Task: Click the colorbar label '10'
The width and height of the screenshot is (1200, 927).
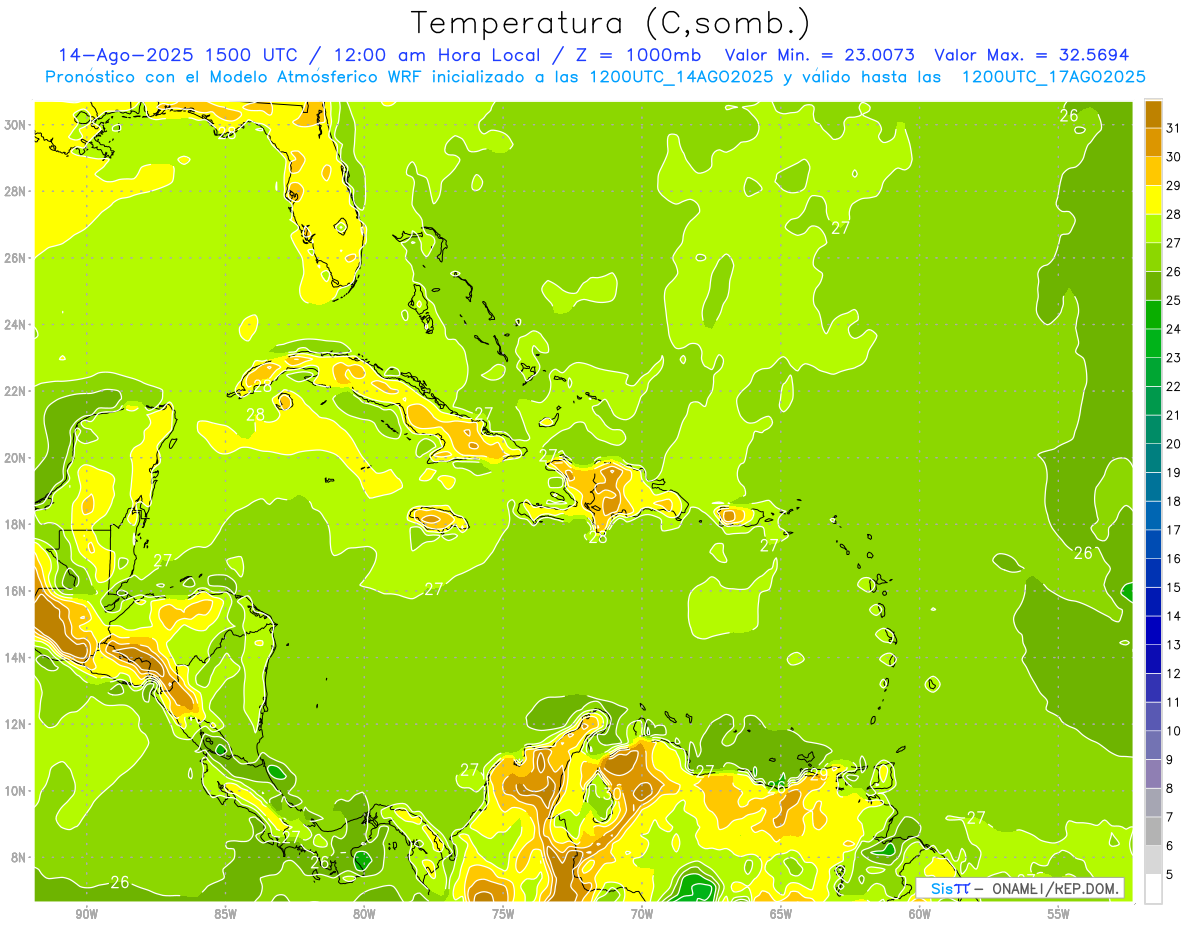Action: pyautogui.click(x=1174, y=731)
